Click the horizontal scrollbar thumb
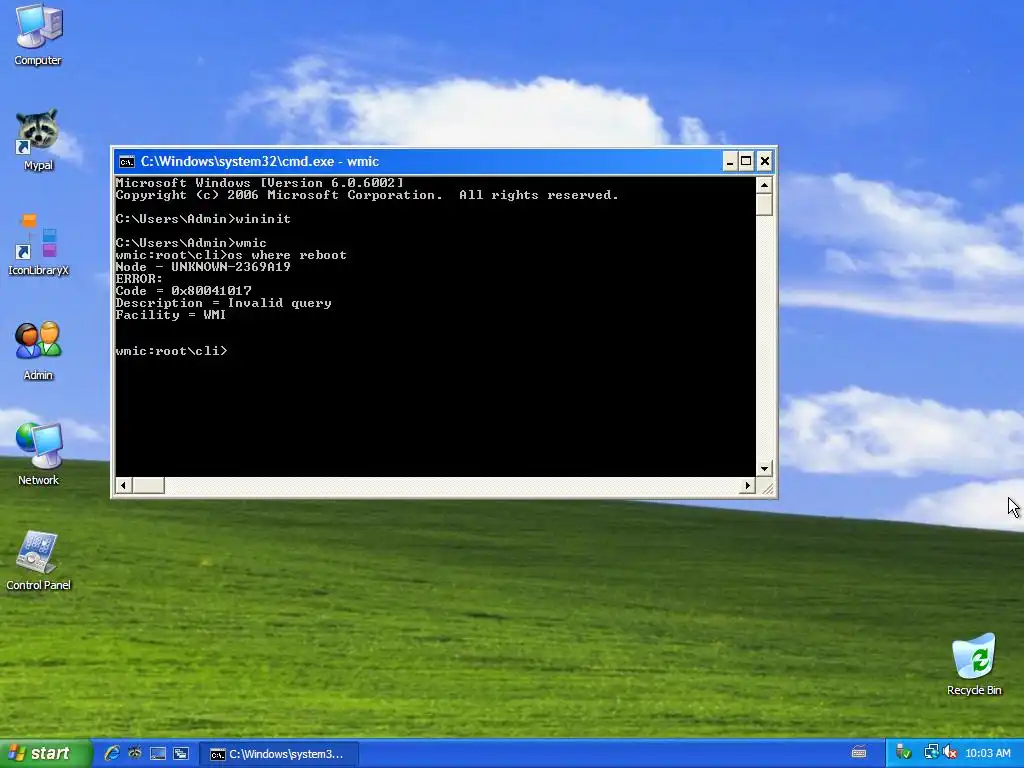This screenshot has height=768, width=1024. [x=148, y=485]
